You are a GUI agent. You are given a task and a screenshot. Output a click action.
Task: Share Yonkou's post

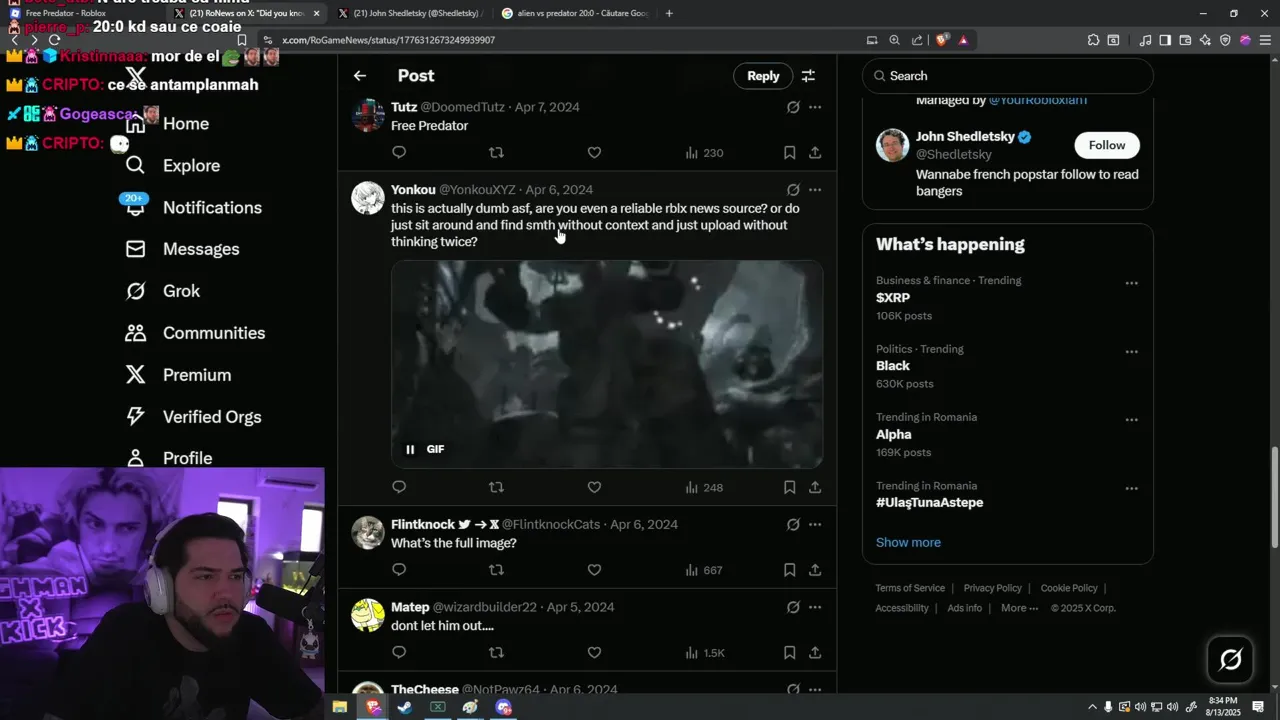[815, 487]
